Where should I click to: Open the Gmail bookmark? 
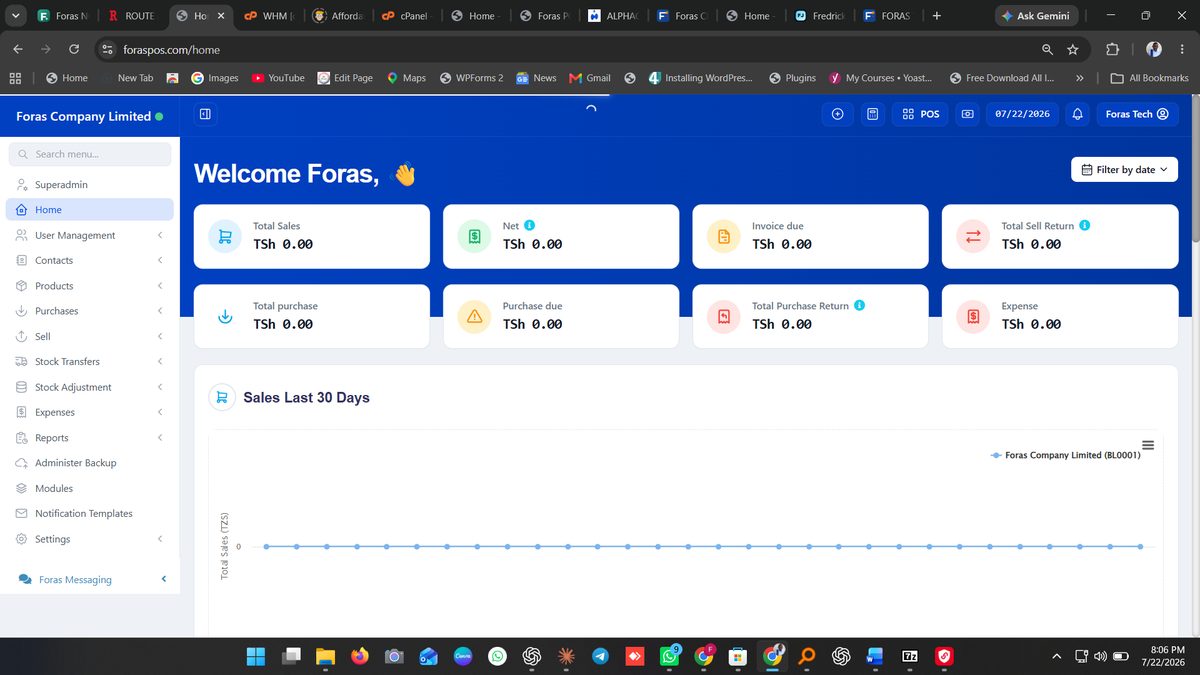[x=590, y=77]
